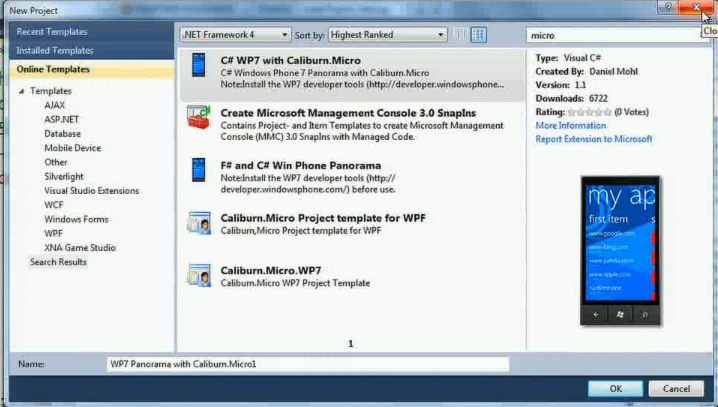Select the C# WP7 with Caliburn.Micro phone icon
The width and height of the screenshot is (718, 407).
[199, 65]
